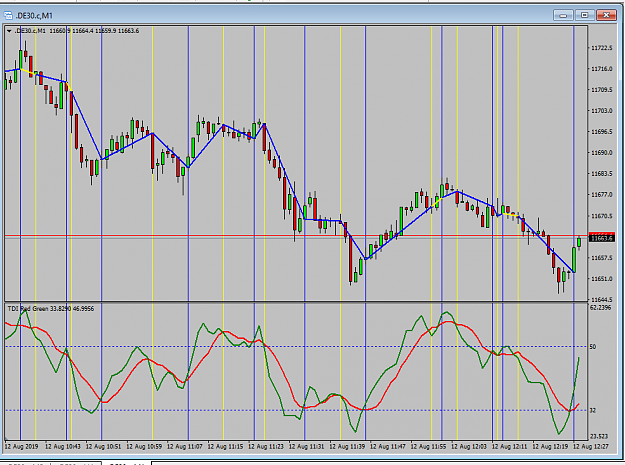Image resolution: width=625 pixels, height=465 pixels.
Task: Maximize the .DE30.c,M1 chart window
Action: pyautogui.click(x=584, y=16)
